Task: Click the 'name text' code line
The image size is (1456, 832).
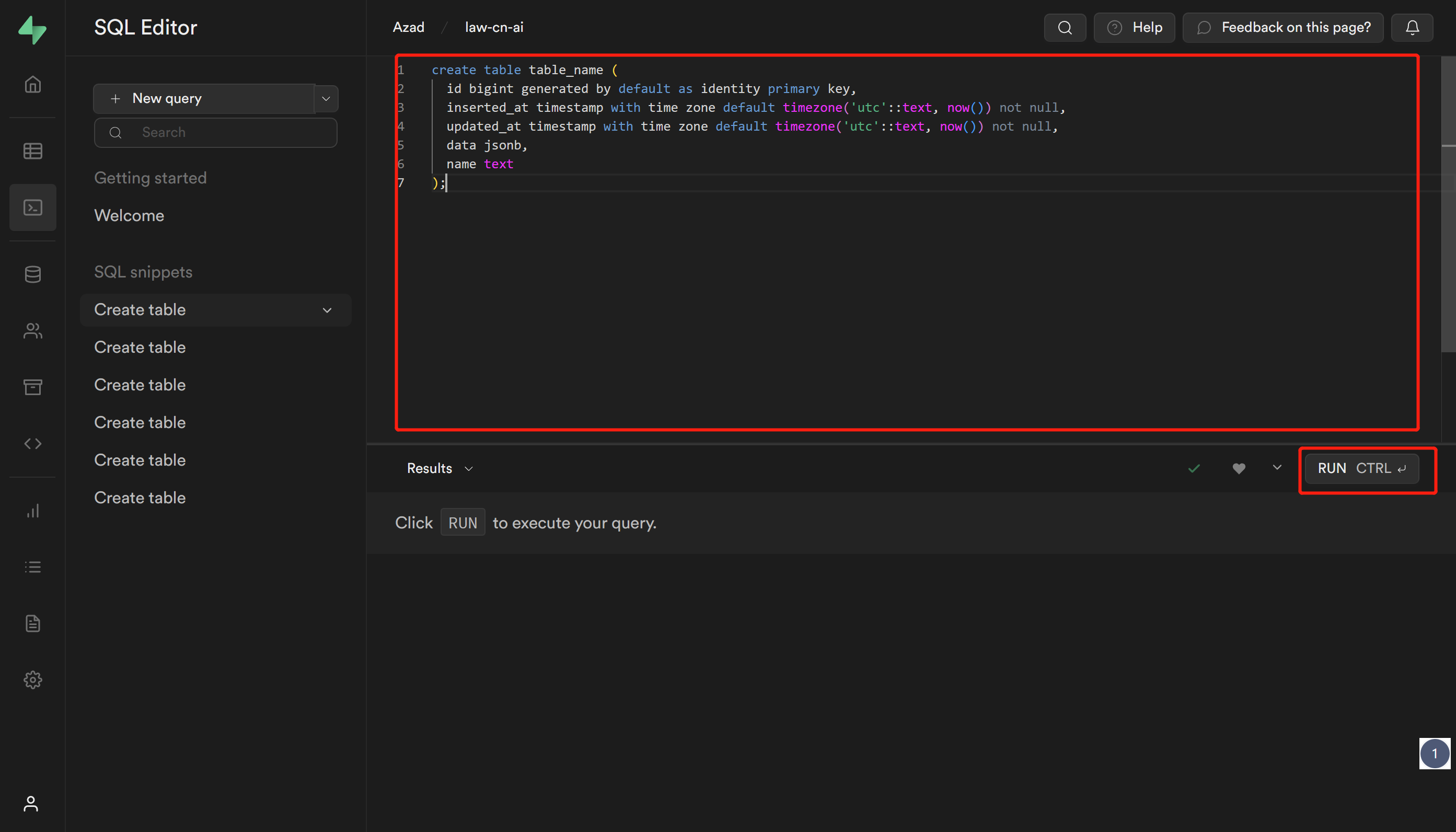Action: pos(480,164)
